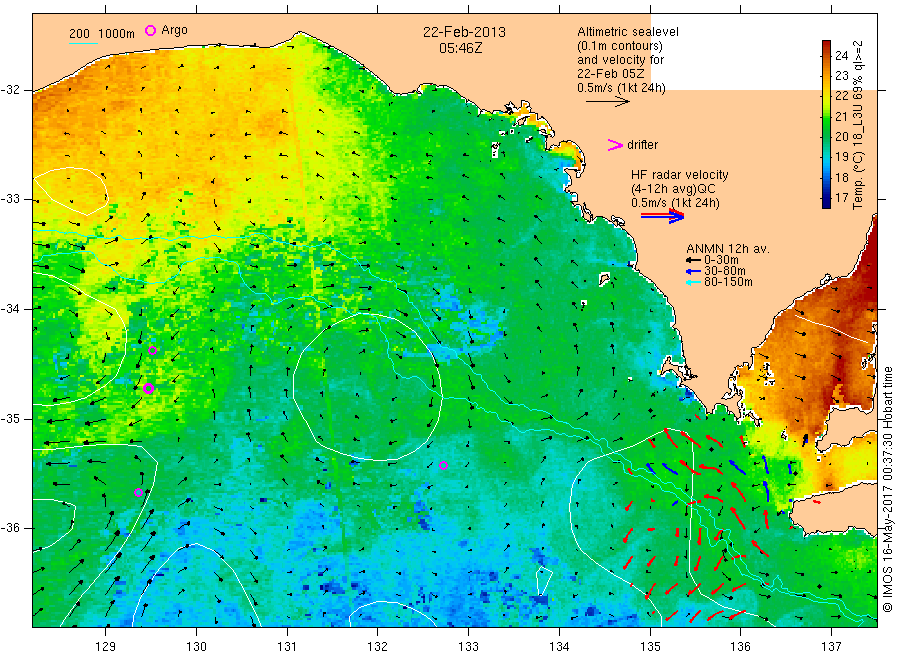This screenshot has width=900, height=660.
Task: Select the Argo float marker near 129.4E 35.7S
Action: click(x=138, y=492)
